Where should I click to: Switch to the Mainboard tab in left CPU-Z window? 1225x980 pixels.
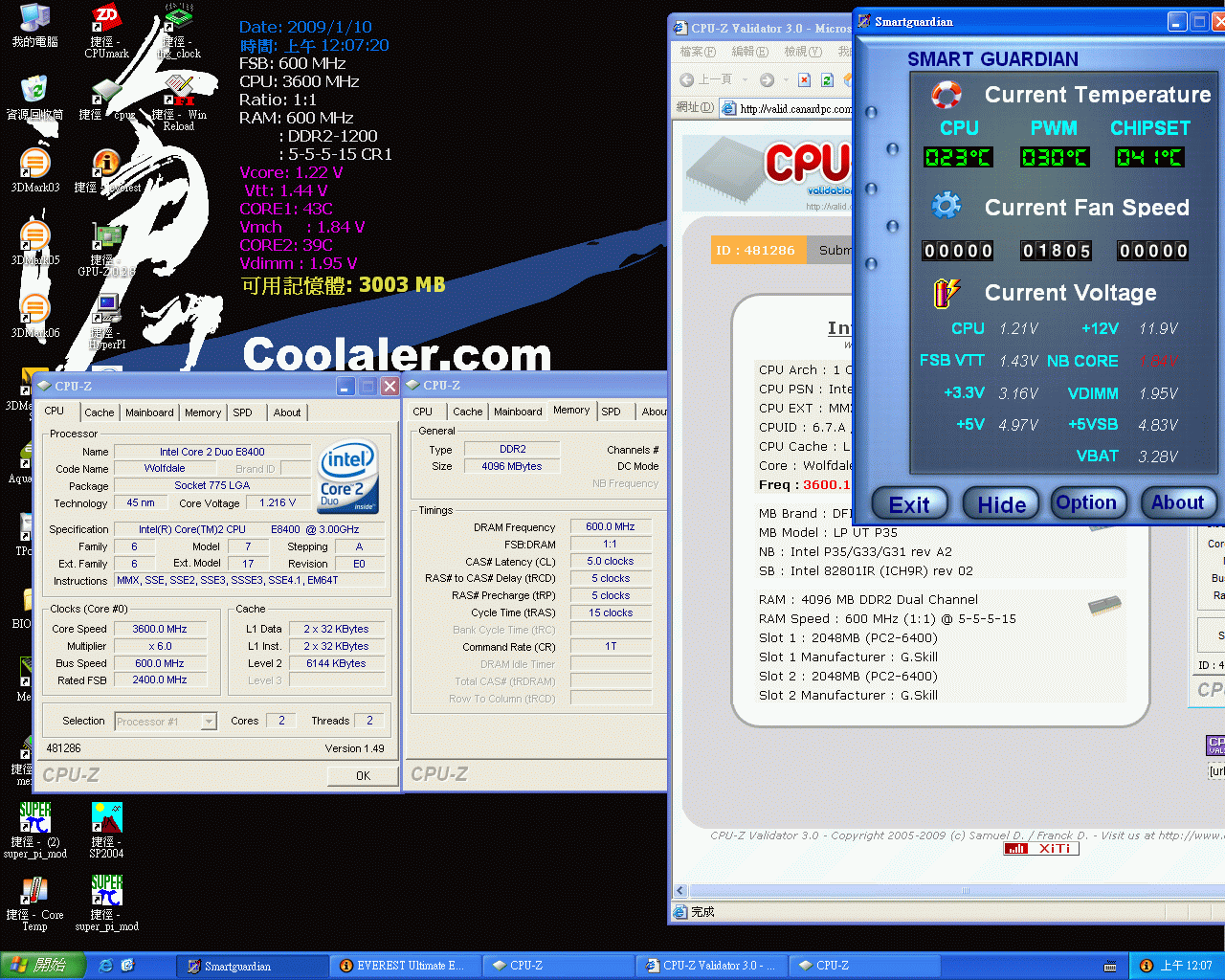click(x=149, y=412)
